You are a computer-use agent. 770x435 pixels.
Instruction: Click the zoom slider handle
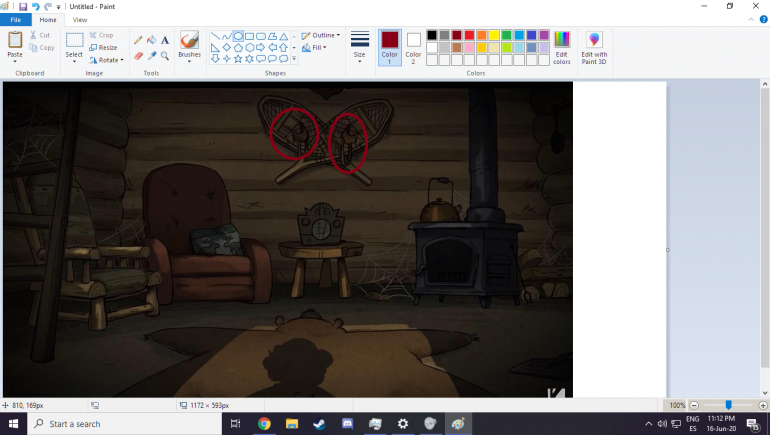click(729, 405)
